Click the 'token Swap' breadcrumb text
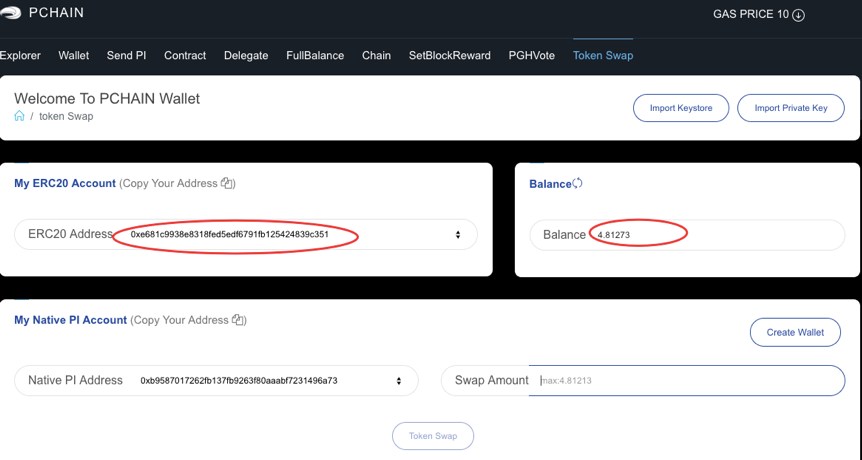Screen dimensions: 862x460 point(66,116)
